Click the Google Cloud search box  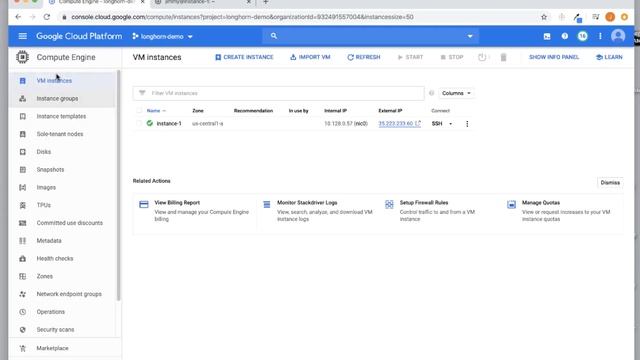tap(370, 36)
